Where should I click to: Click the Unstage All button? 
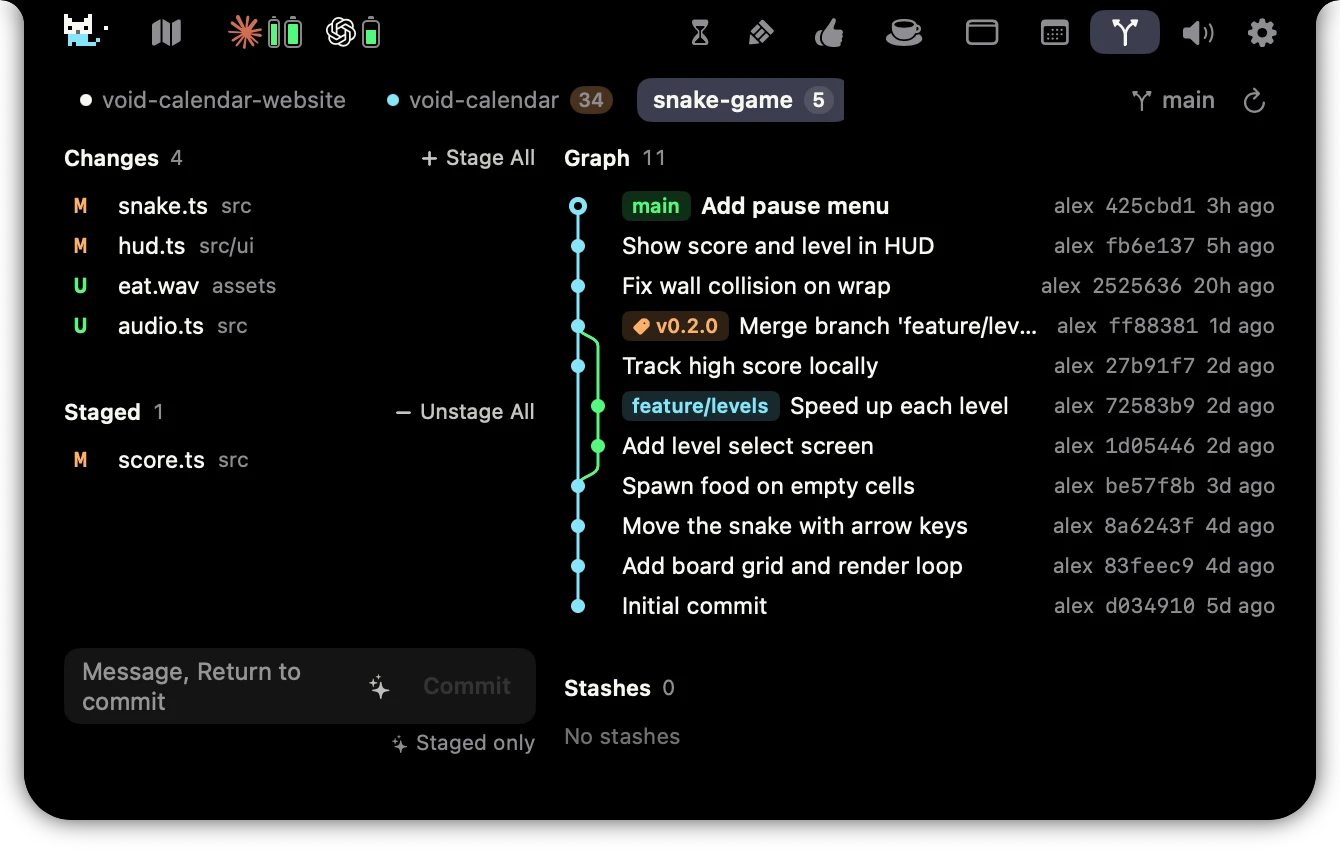pyautogui.click(x=465, y=412)
